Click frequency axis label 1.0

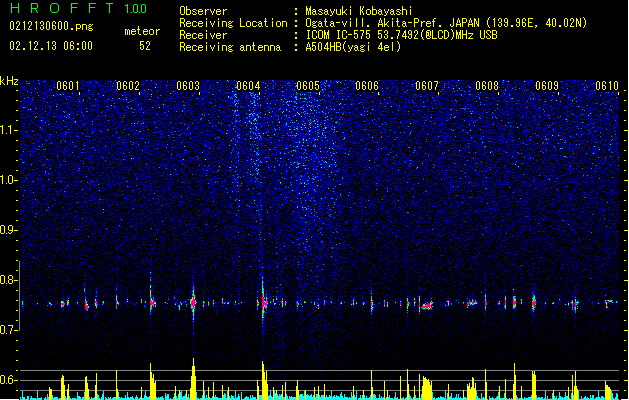(x=9, y=180)
